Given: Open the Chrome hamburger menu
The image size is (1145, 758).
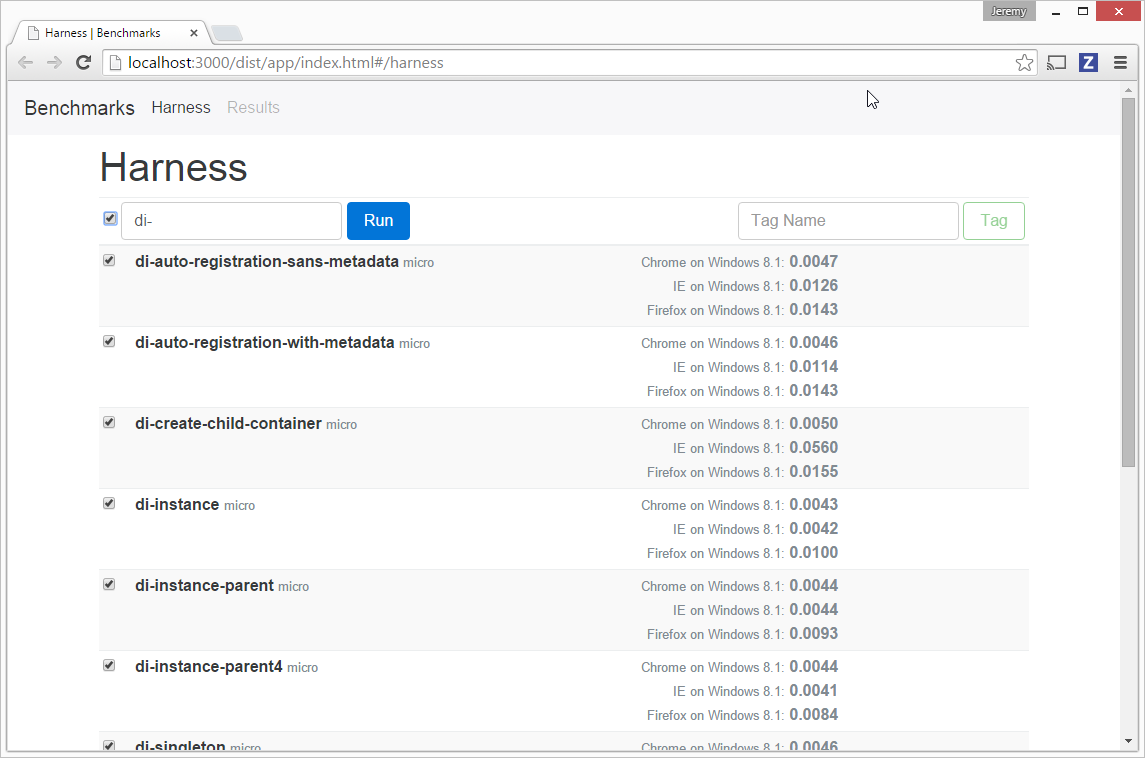Looking at the screenshot, I should pos(1120,63).
